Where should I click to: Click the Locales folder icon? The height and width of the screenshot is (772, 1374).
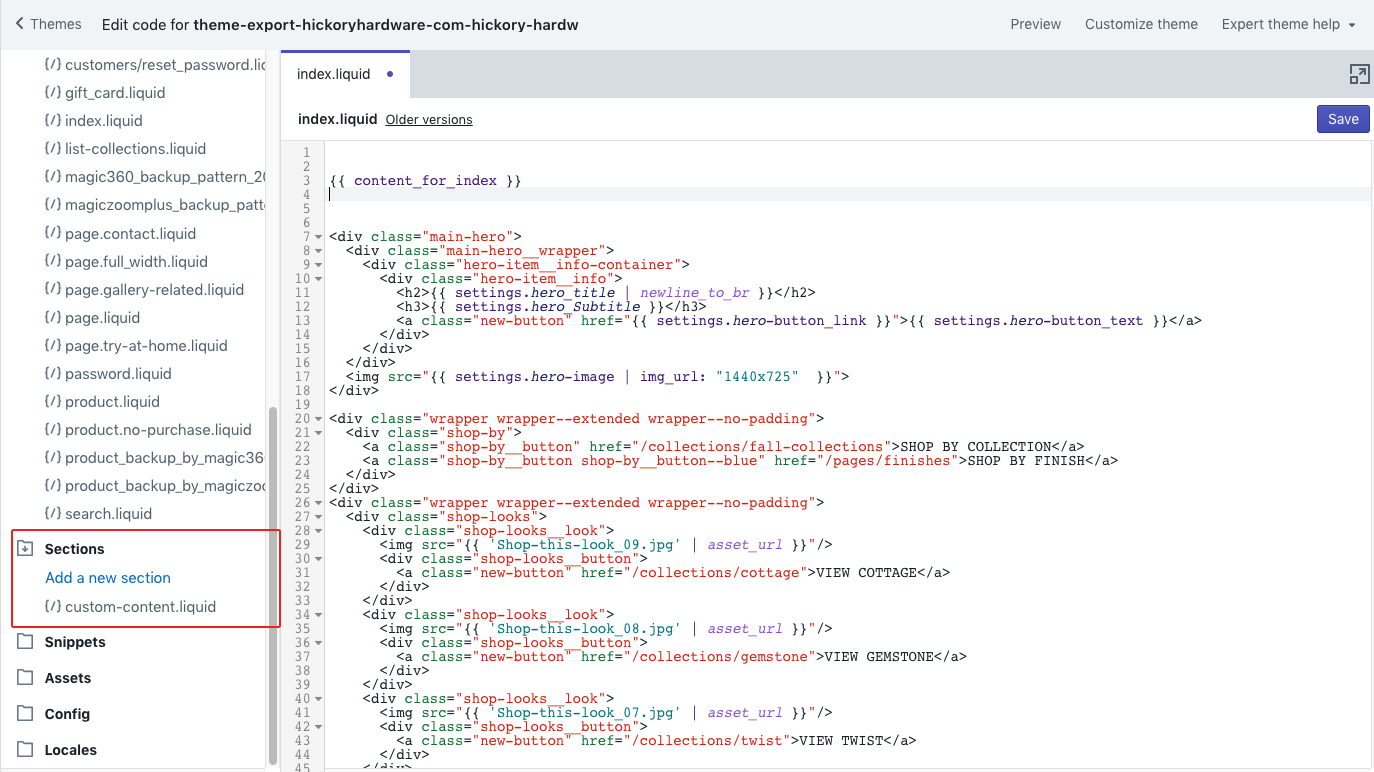pyautogui.click(x=25, y=749)
